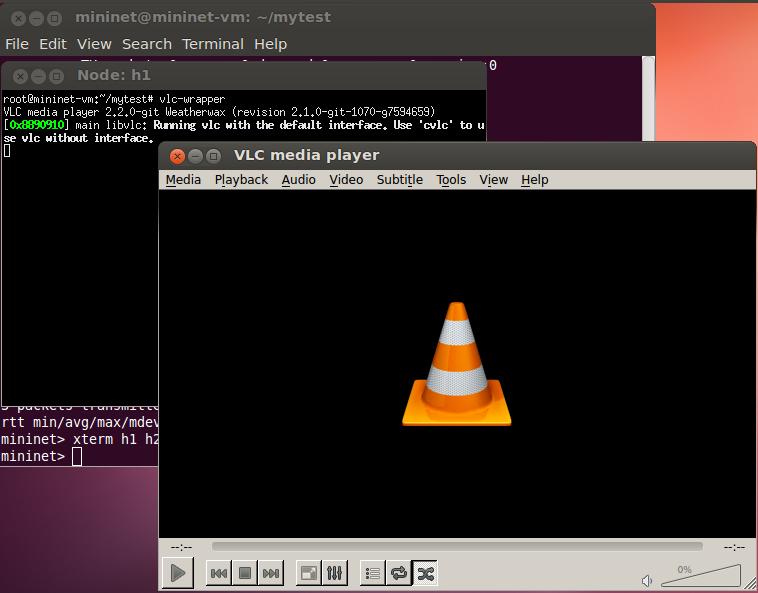The image size is (758, 593).
Task: Close the VLC media player window
Action: tap(177, 156)
